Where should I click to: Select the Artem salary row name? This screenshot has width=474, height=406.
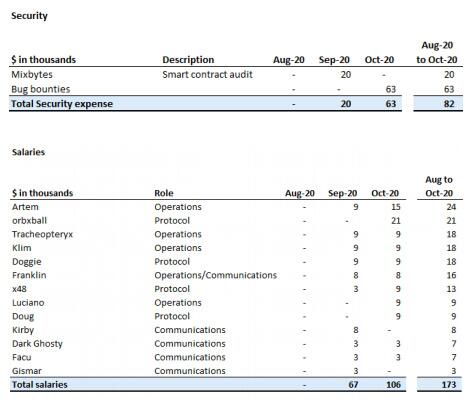coord(25,207)
